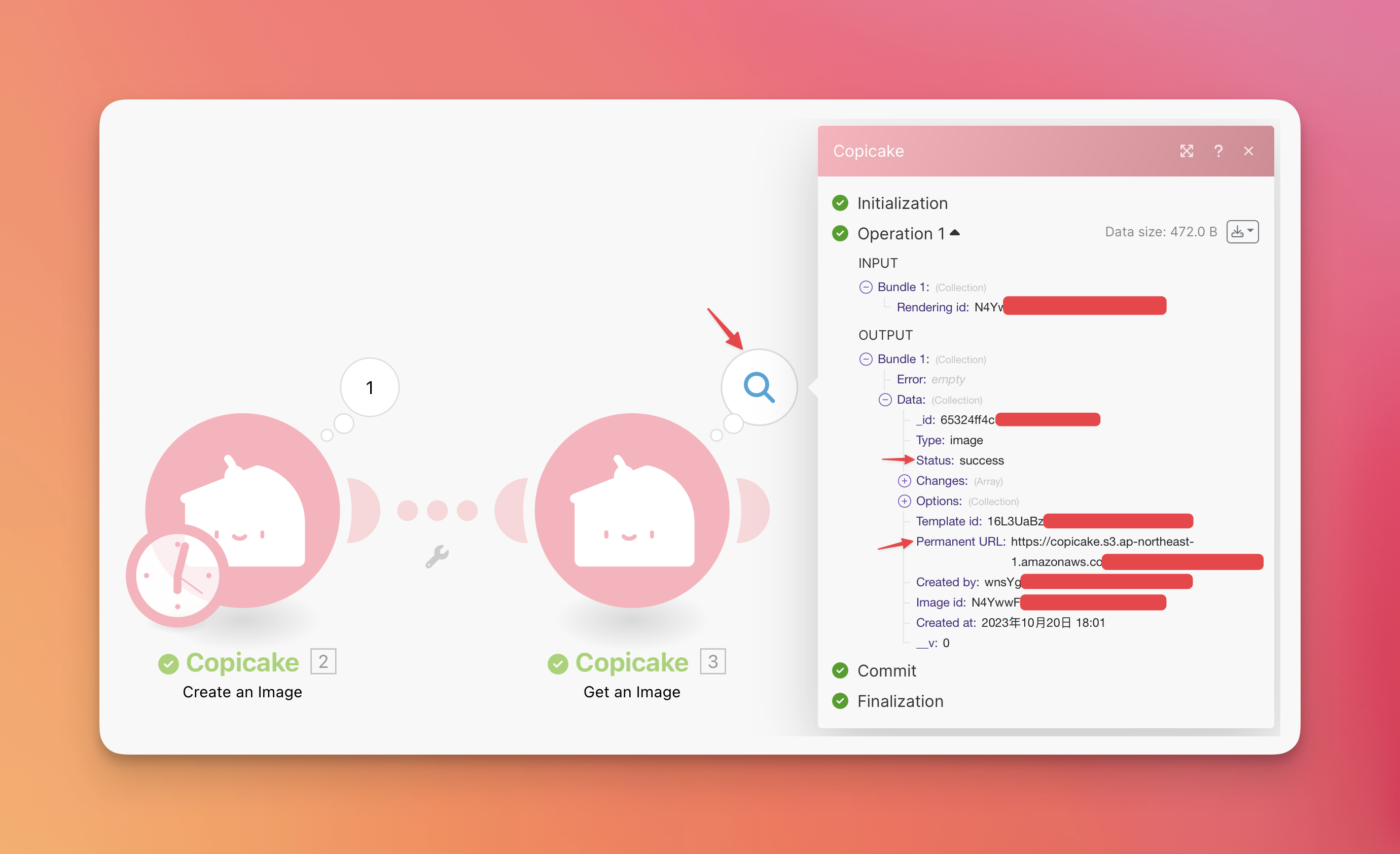Viewport: 1400px width, 854px height.
Task: Collapse Operation 1 details
Action: click(x=954, y=232)
